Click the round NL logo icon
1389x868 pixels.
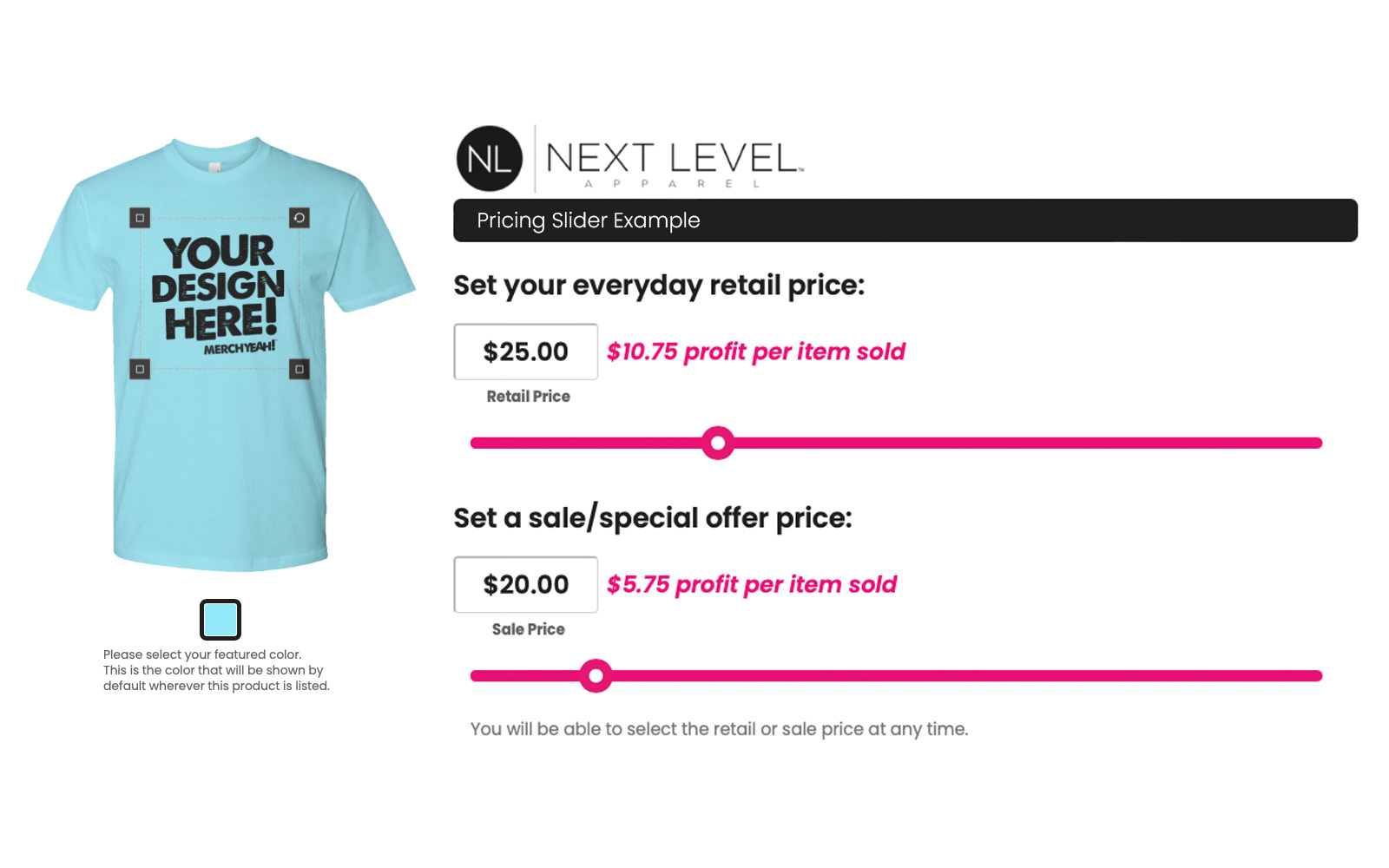tap(490, 159)
